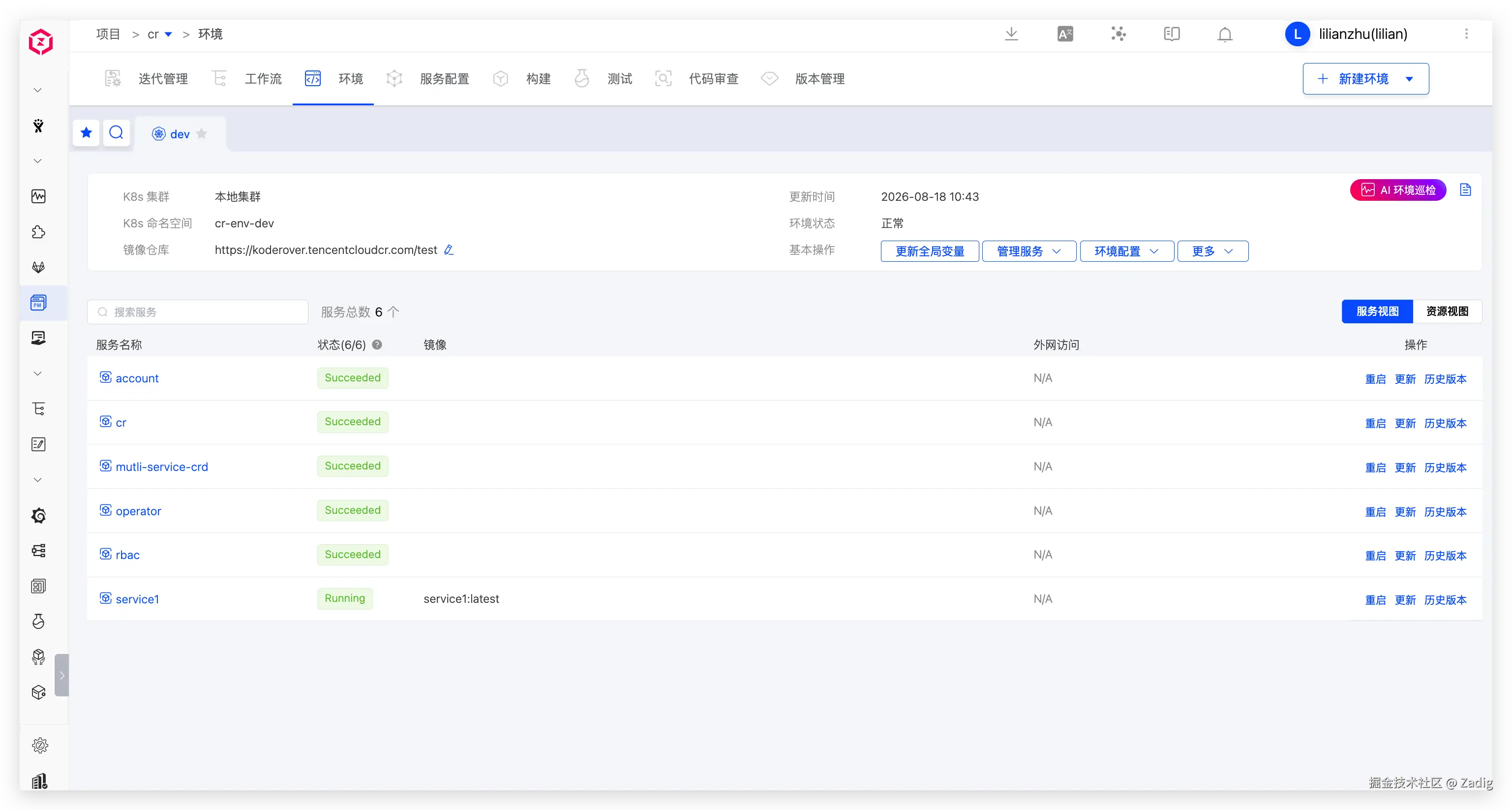Expand the sidebar with the arrow handle
The width and height of the screenshot is (1512, 810).
61,676
